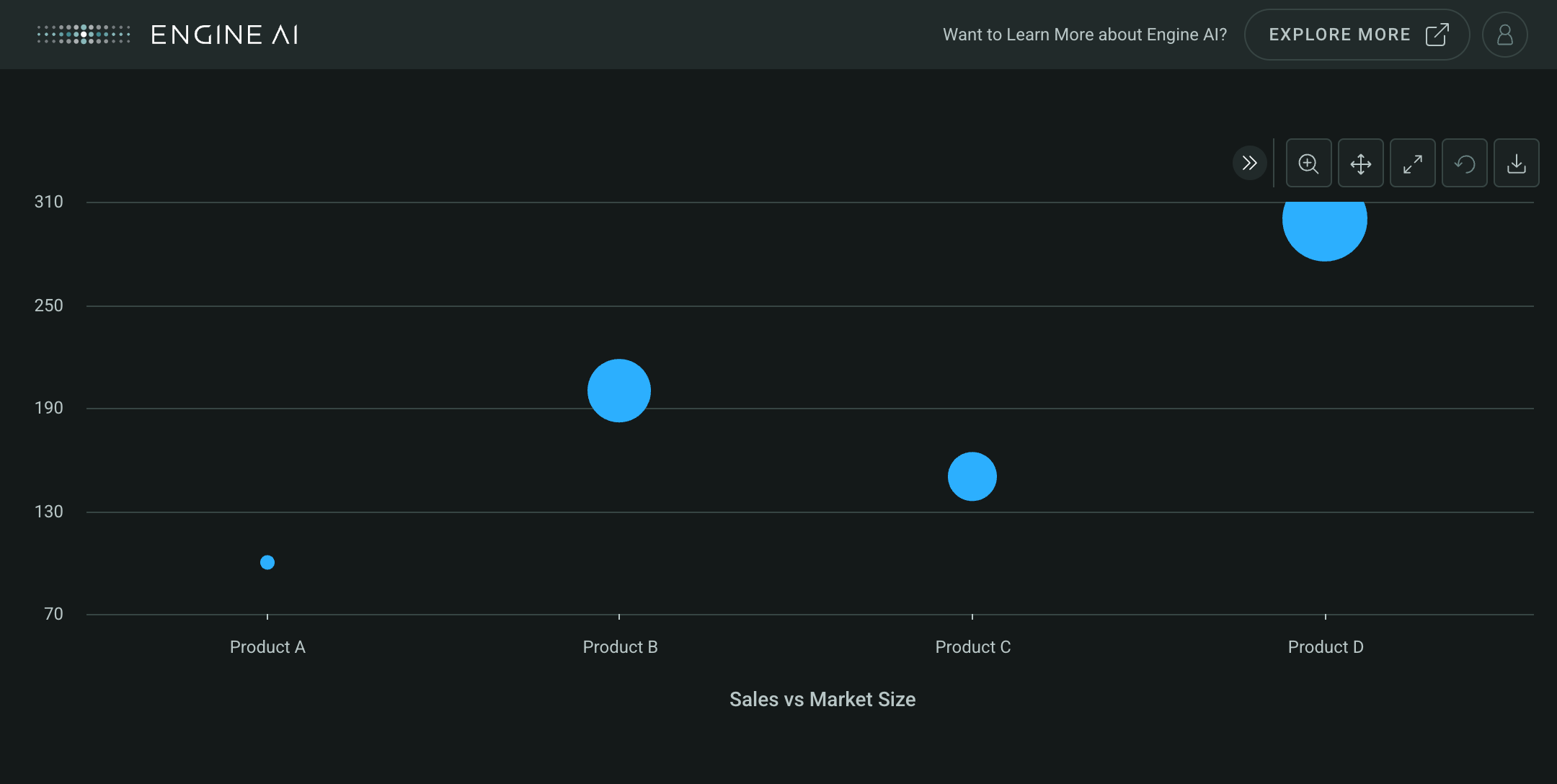The height and width of the screenshot is (784, 1557).
Task: Click the '130' y-axis value
Action: tap(49, 512)
